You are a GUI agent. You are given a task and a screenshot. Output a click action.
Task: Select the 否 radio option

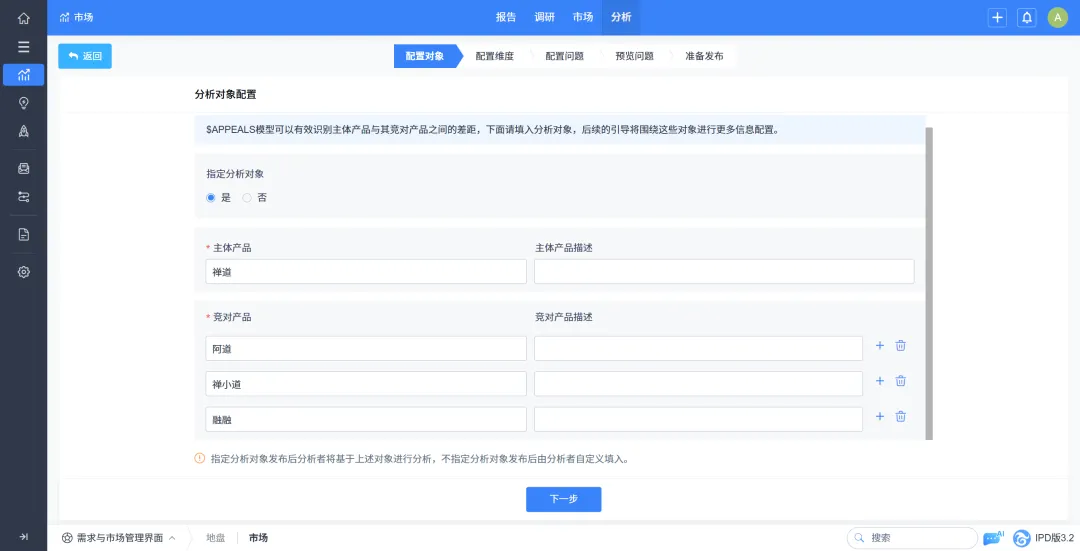pyautogui.click(x=247, y=198)
